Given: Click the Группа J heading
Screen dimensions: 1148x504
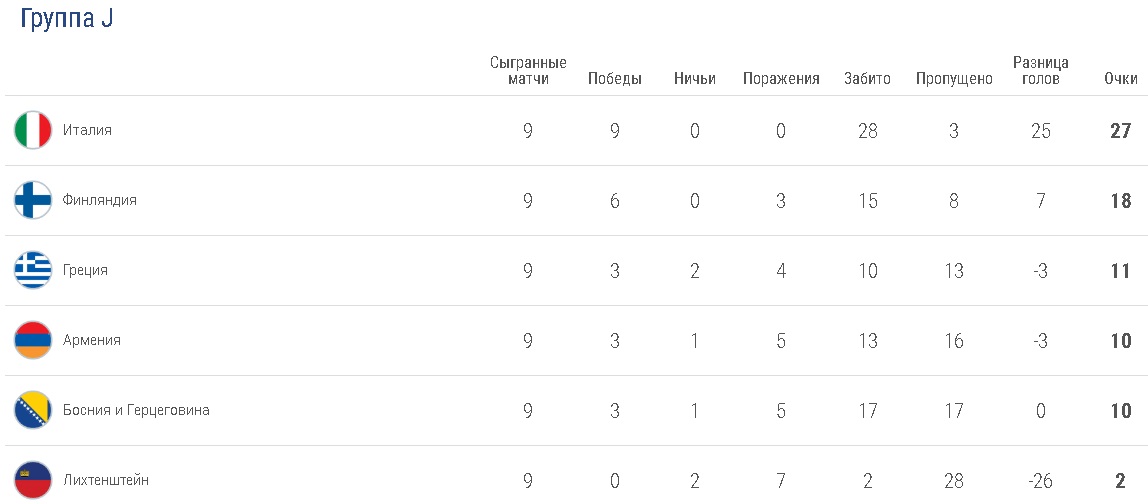Looking at the screenshot, I should tap(66, 20).
